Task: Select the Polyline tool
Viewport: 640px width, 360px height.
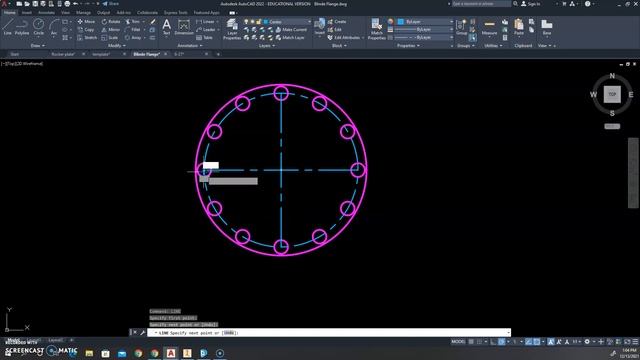Action: point(22,27)
